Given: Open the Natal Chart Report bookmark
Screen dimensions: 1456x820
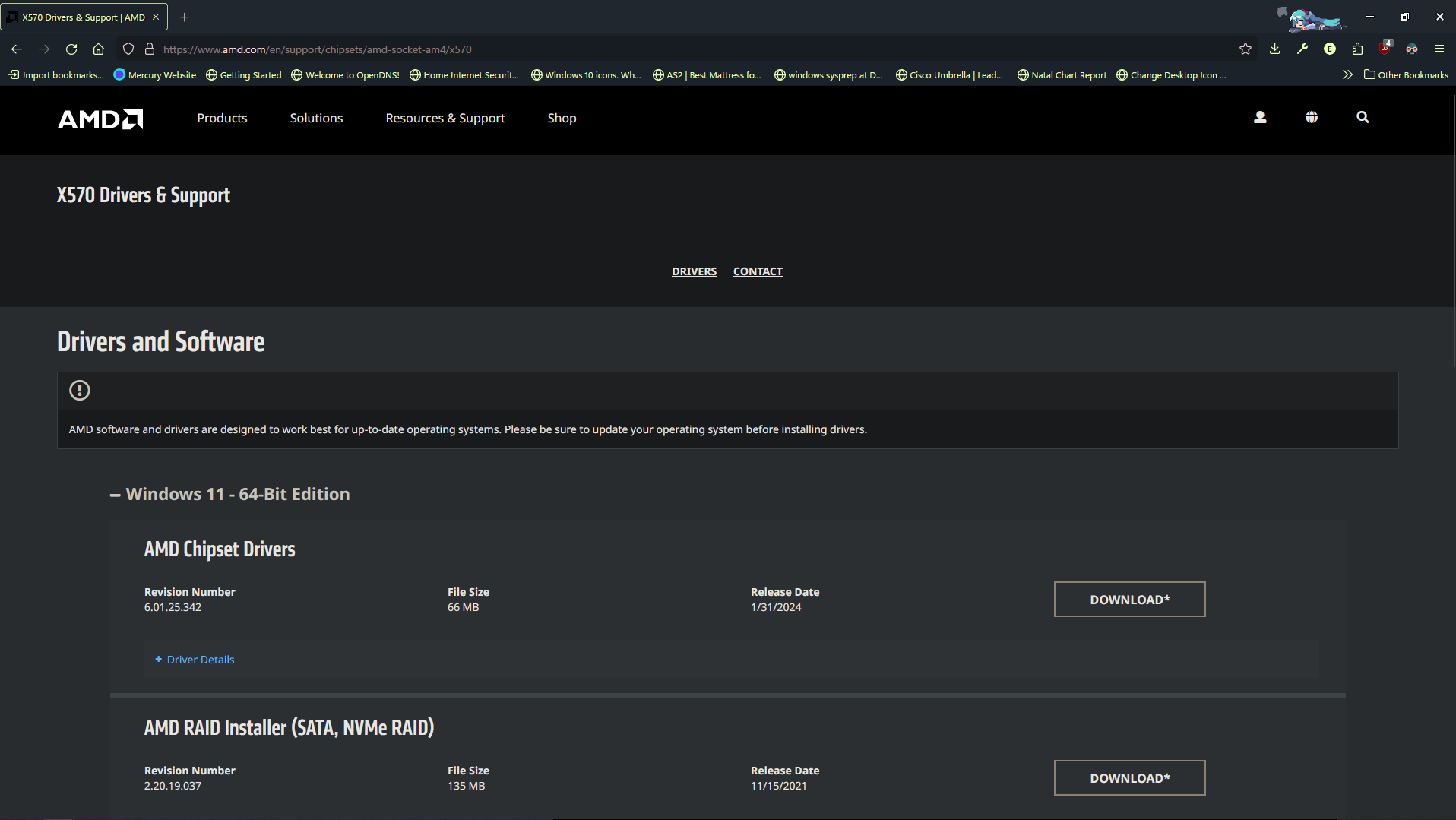Looking at the screenshot, I should (x=1062, y=75).
